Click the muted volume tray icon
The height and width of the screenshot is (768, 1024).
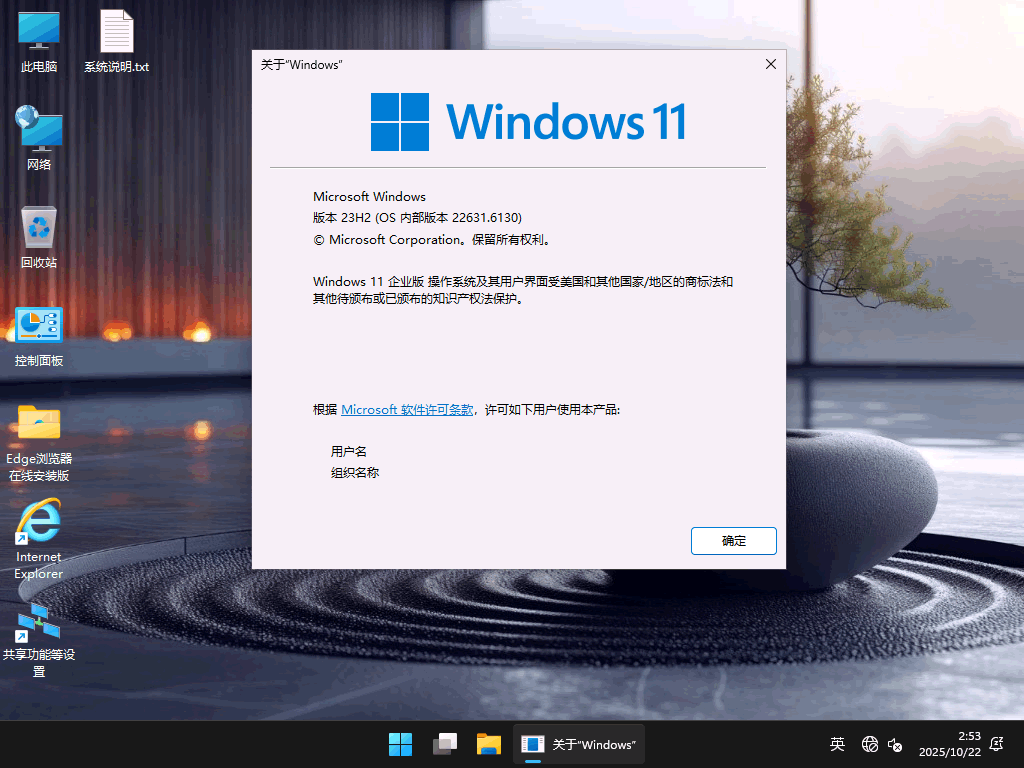point(895,744)
